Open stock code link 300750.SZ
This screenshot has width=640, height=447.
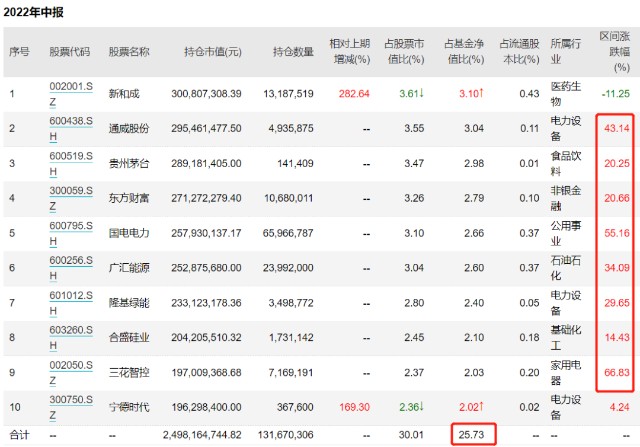[71, 407]
